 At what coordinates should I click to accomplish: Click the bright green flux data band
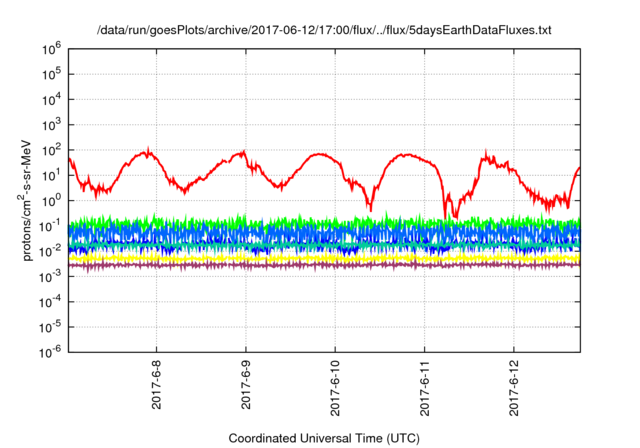[300, 221]
